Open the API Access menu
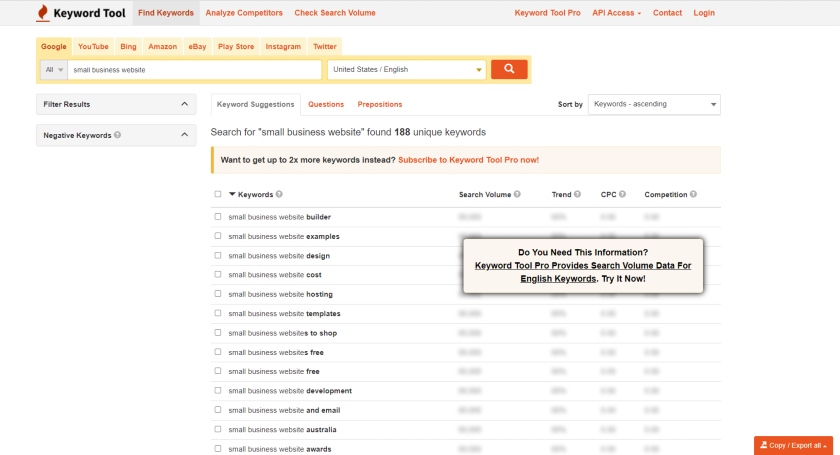840x455 pixels. click(616, 13)
